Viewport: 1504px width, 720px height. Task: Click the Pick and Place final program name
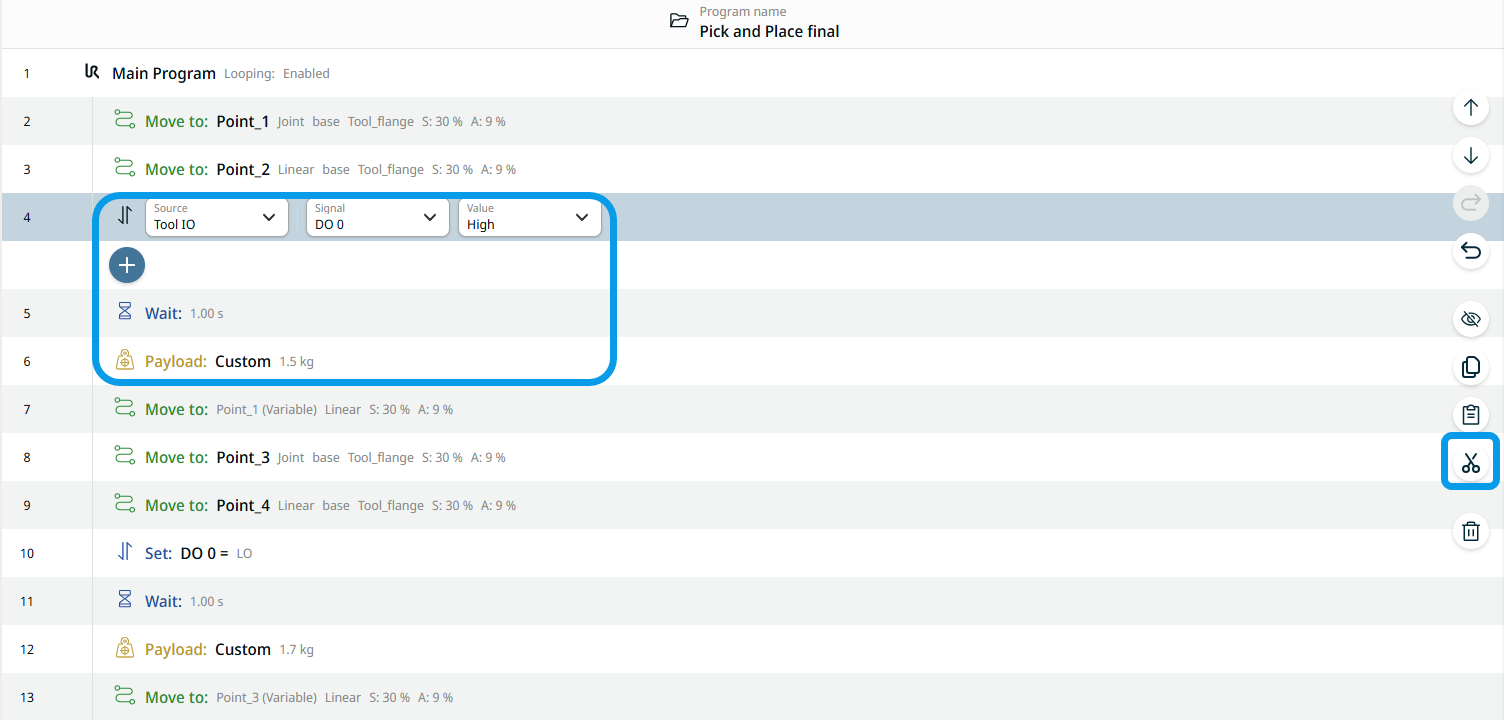[x=769, y=31]
